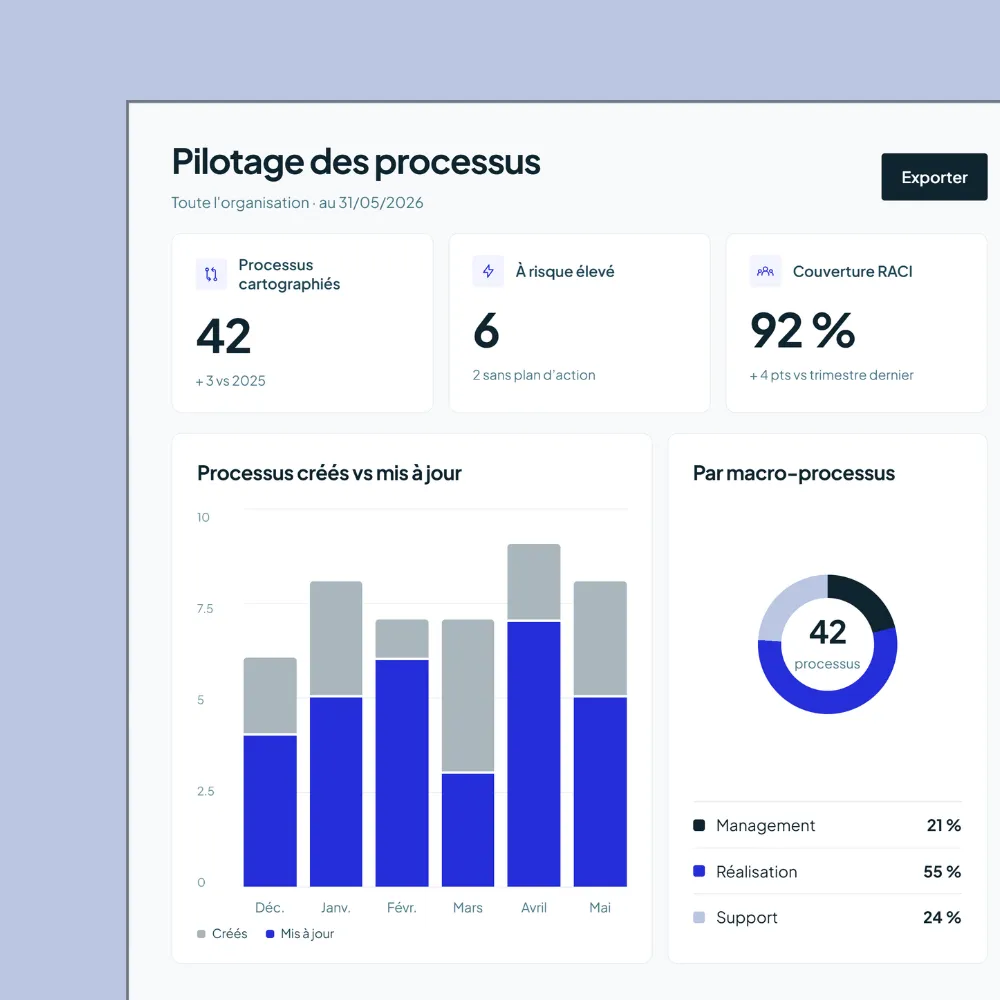Image resolution: width=1000 pixels, height=1000 pixels.
Task: Click the 55 % value
Action: click(x=942, y=871)
